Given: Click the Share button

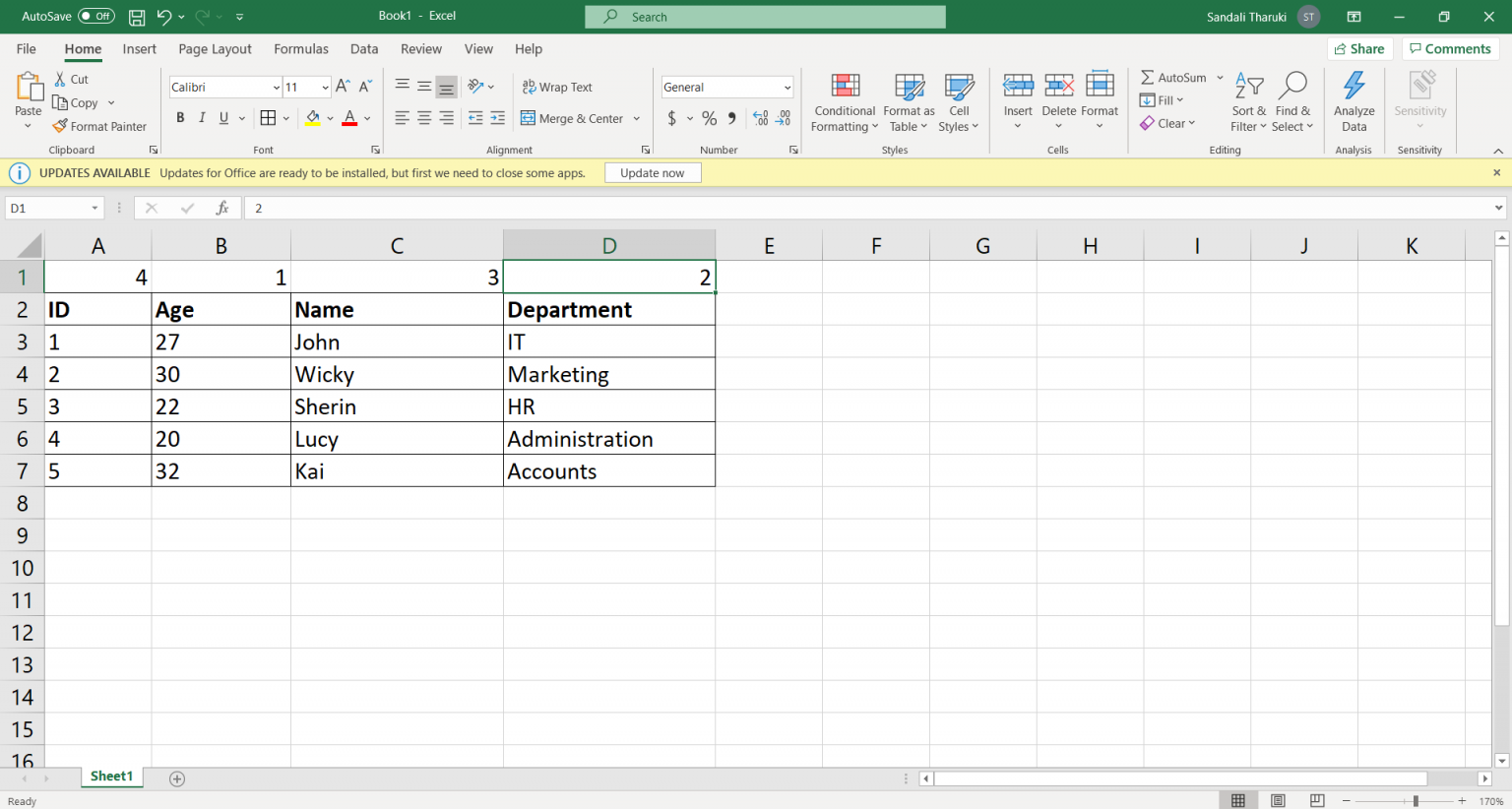Looking at the screenshot, I should [x=1357, y=49].
